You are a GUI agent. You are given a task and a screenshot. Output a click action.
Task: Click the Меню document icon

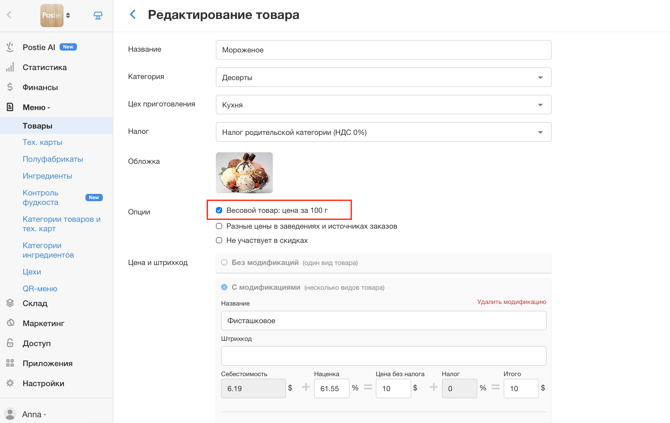[x=10, y=107]
